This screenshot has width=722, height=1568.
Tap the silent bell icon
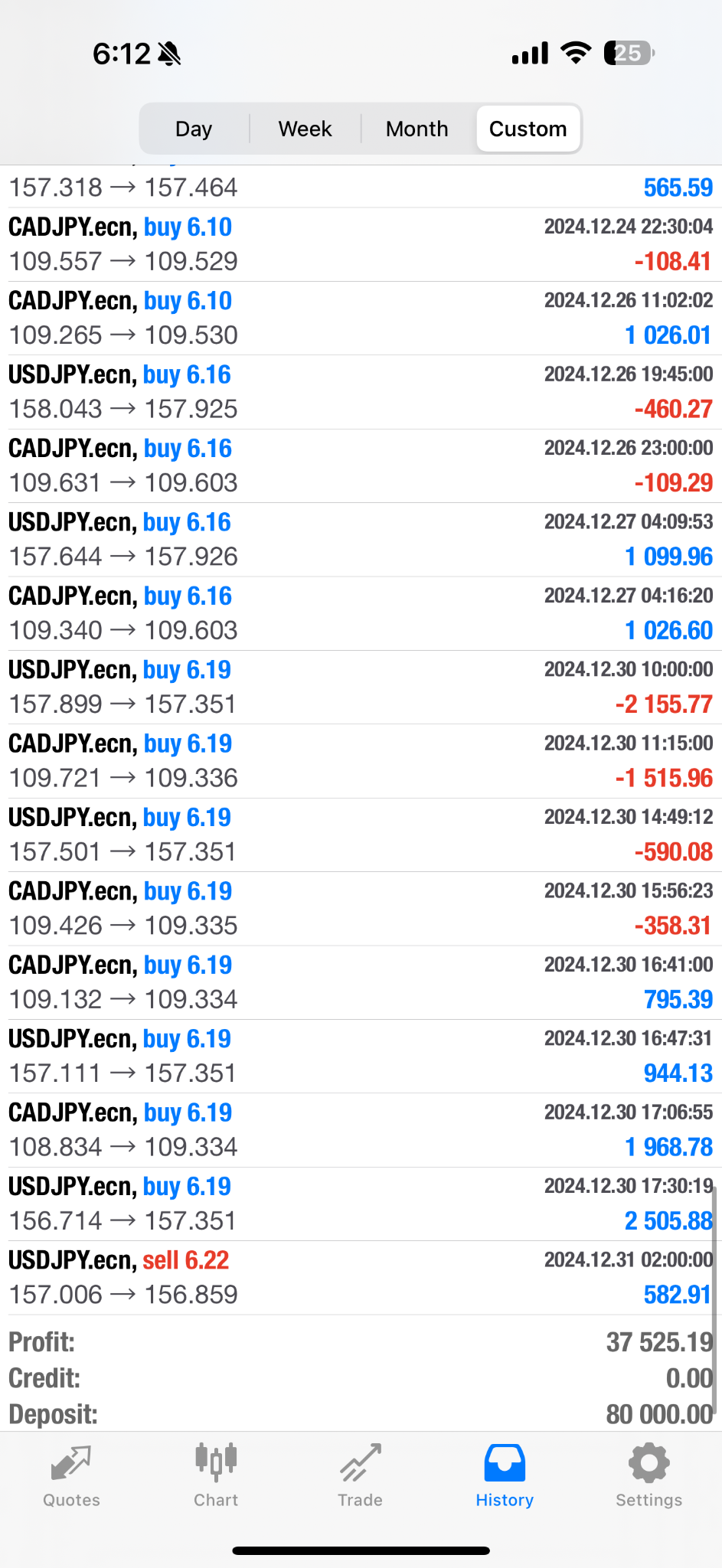click(169, 54)
